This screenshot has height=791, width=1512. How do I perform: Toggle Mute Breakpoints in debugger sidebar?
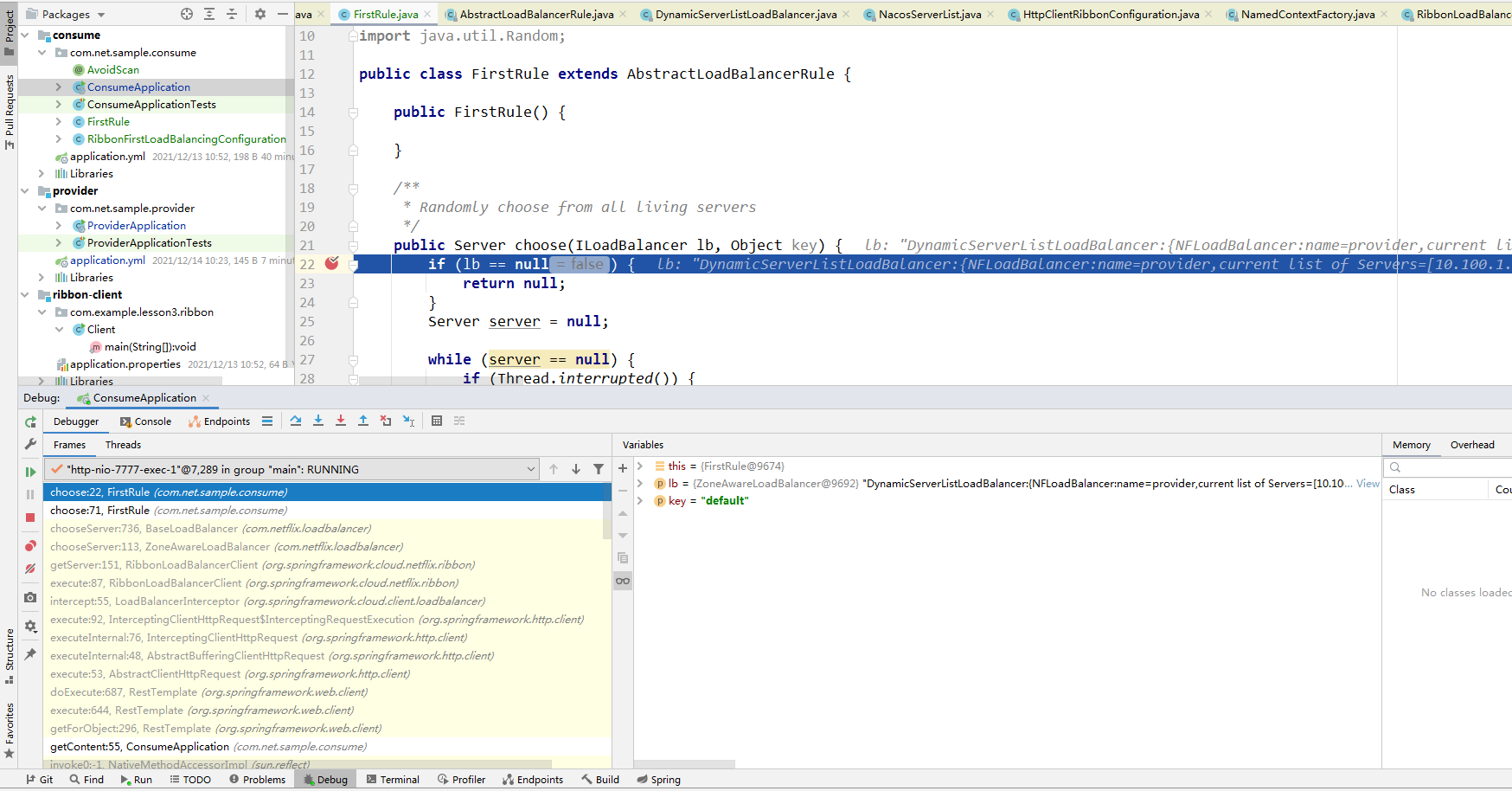pos(30,569)
